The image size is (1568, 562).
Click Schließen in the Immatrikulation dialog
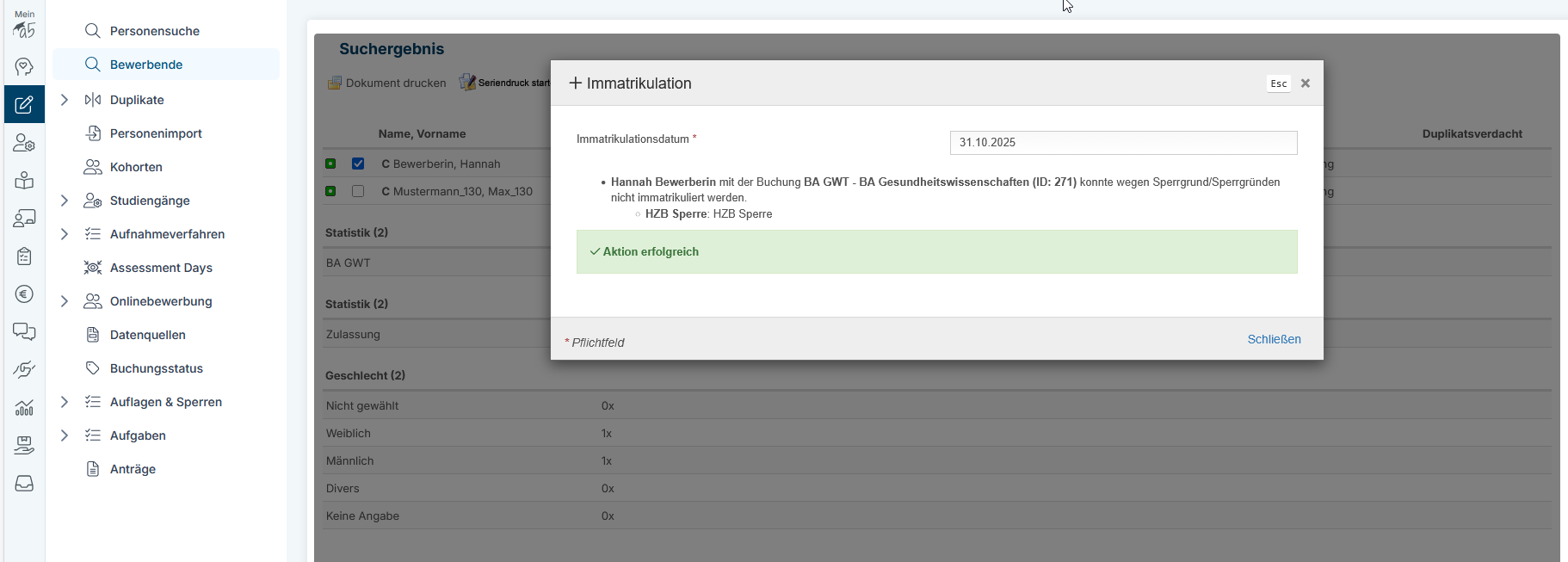click(x=1274, y=339)
